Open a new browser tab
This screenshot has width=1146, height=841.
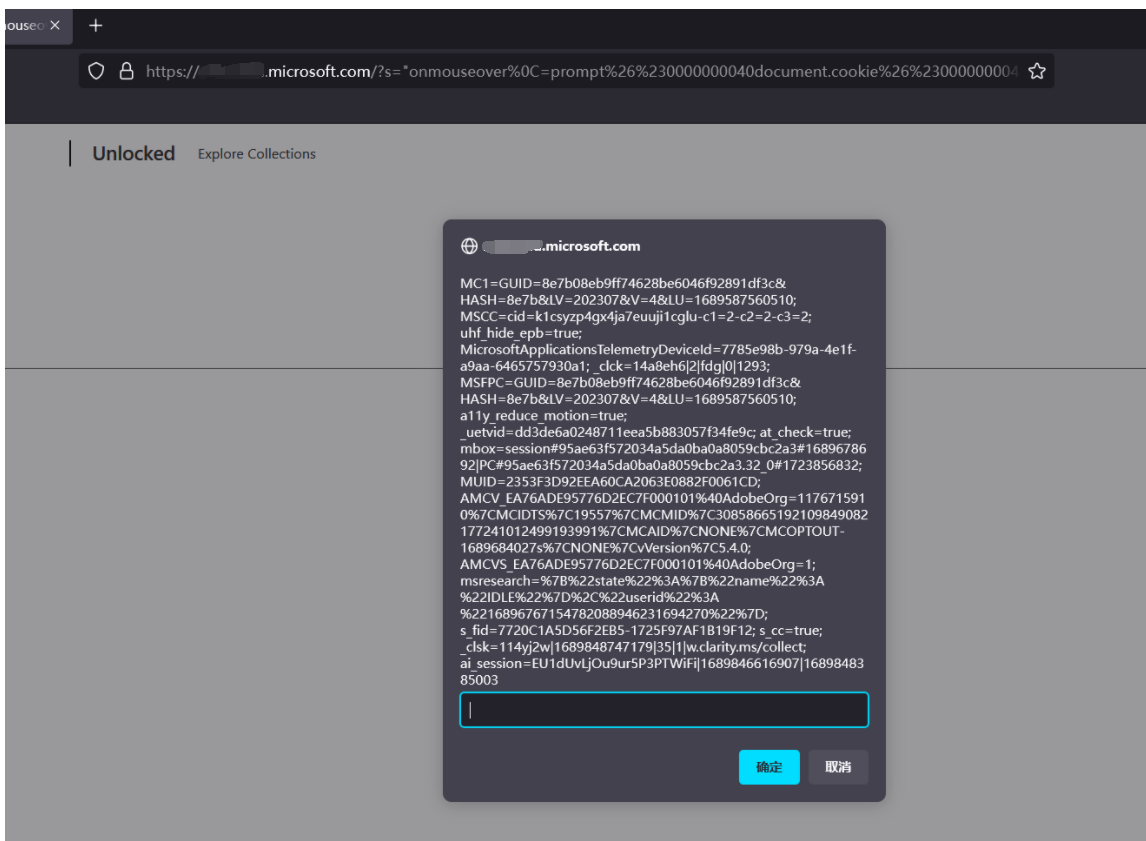(x=96, y=26)
